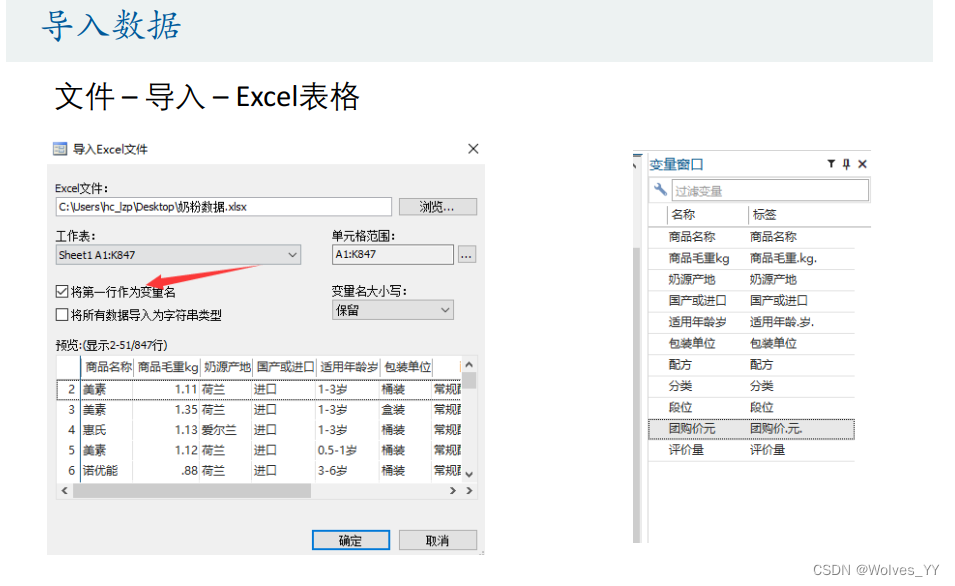Uncheck 将第一行作为变量名 checkbox
This screenshot has width=955, height=586.
tap(62, 292)
